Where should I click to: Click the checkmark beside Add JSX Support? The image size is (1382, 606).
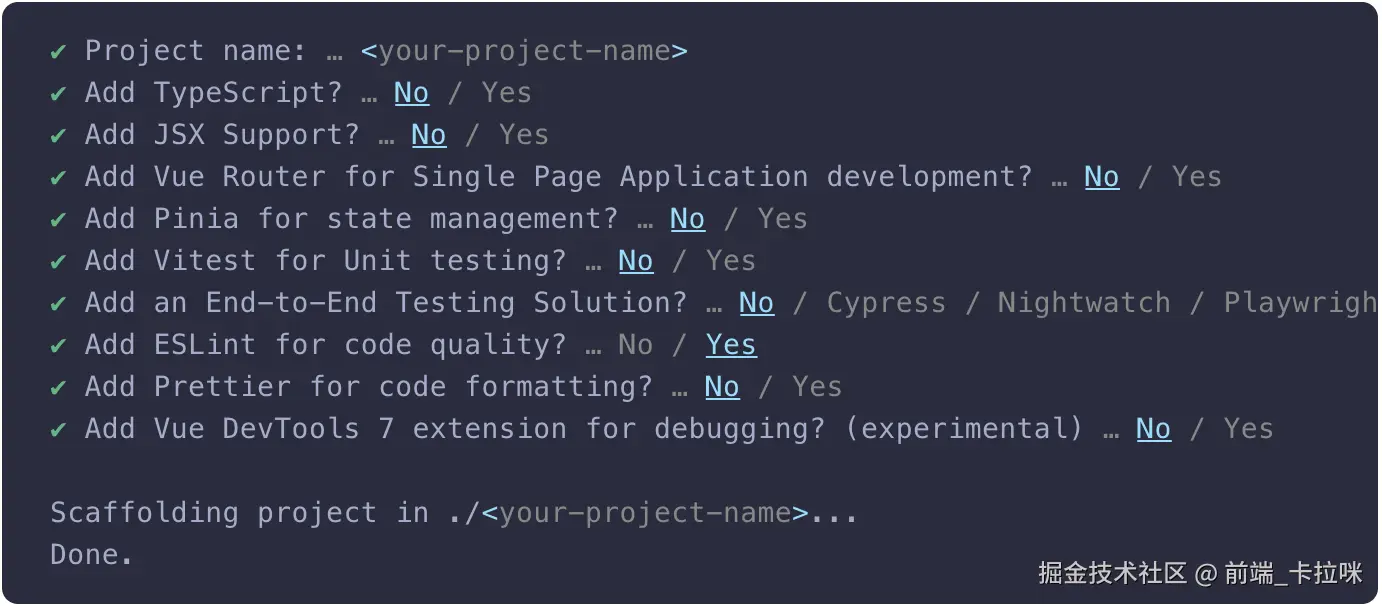[x=59, y=135]
